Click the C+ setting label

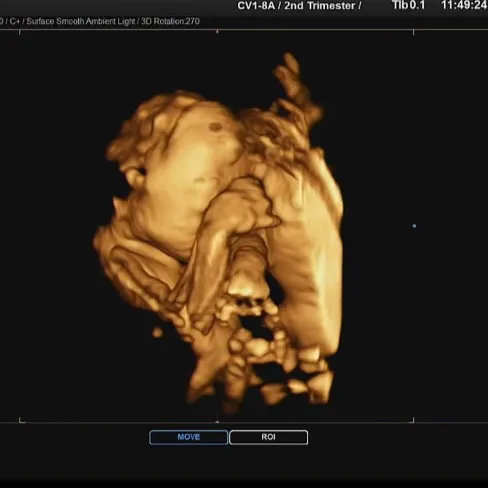point(15,21)
